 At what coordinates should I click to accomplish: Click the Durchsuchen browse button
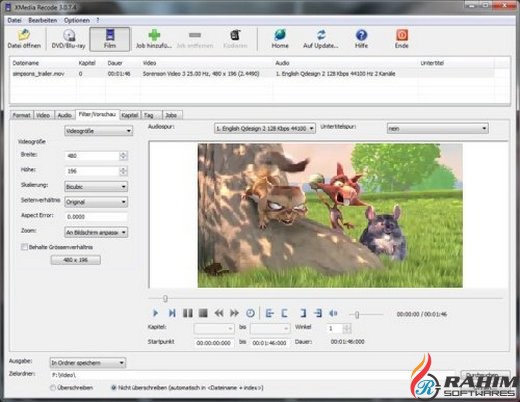coord(485,375)
